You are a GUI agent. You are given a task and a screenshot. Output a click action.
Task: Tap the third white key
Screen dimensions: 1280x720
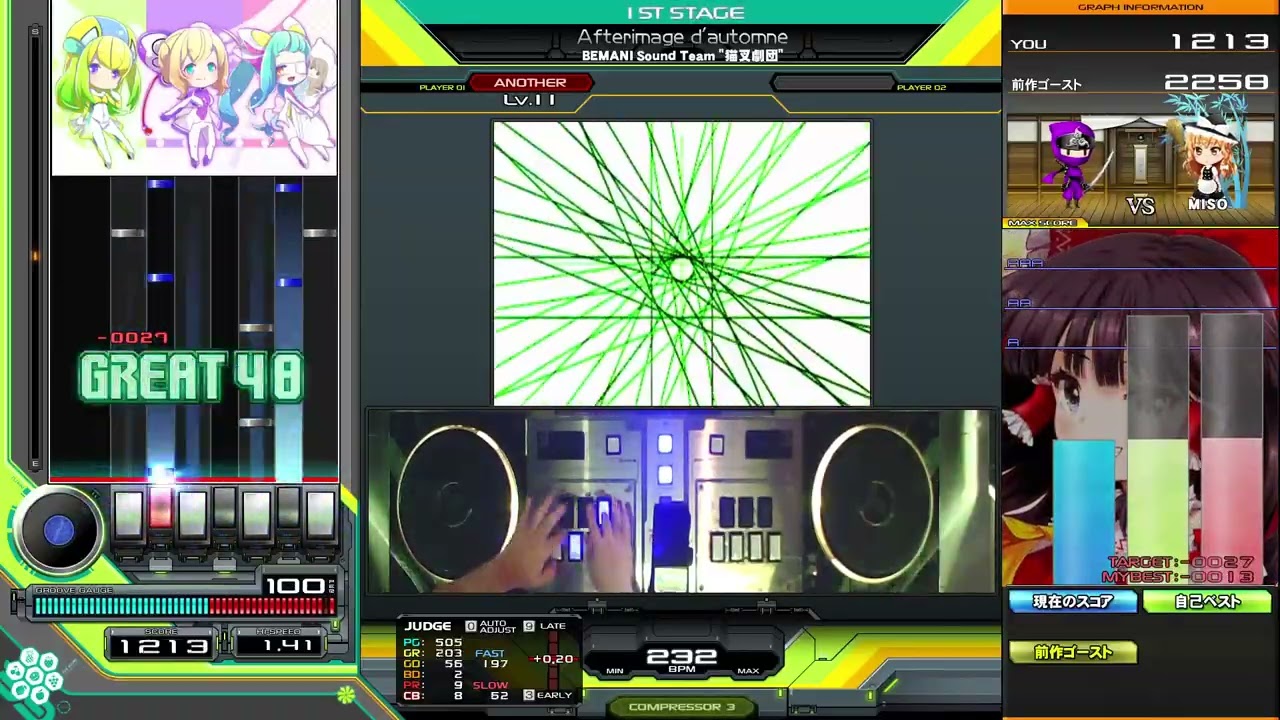(x=192, y=514)
